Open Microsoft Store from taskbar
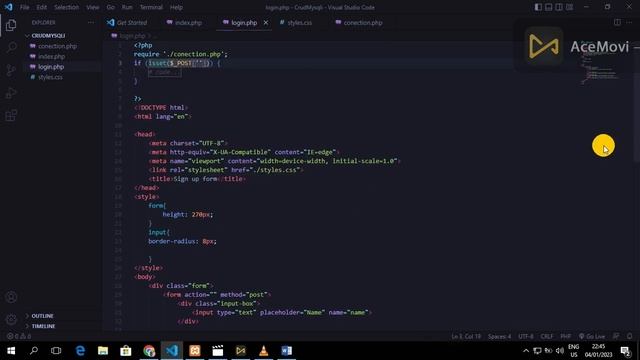640x360 pixels. pyautogui.click(x=126, y=351)
